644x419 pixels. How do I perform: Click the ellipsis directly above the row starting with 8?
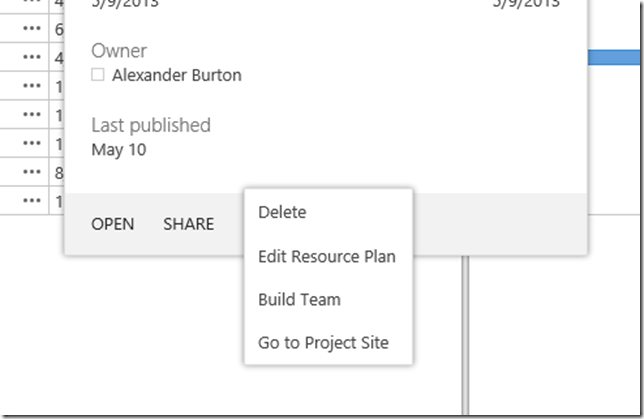32,144
